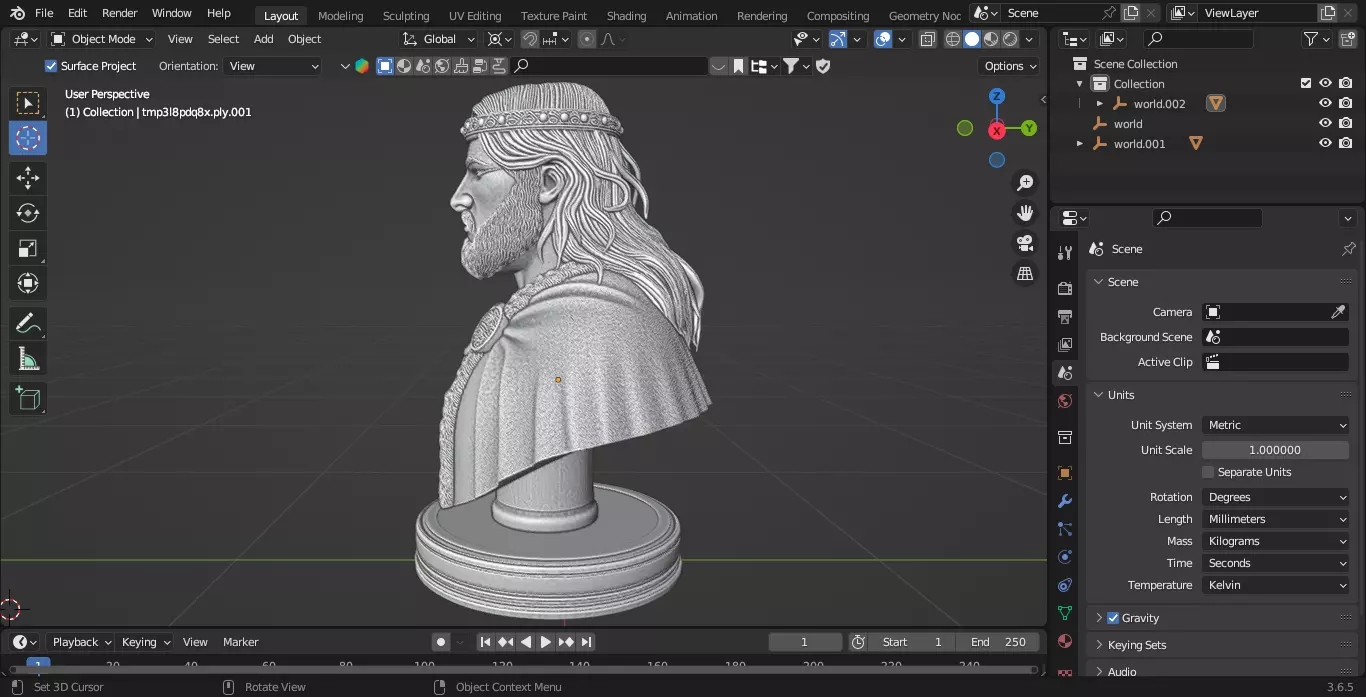
Task: Open the Physics properties tab
Action: click(1065, 557)
